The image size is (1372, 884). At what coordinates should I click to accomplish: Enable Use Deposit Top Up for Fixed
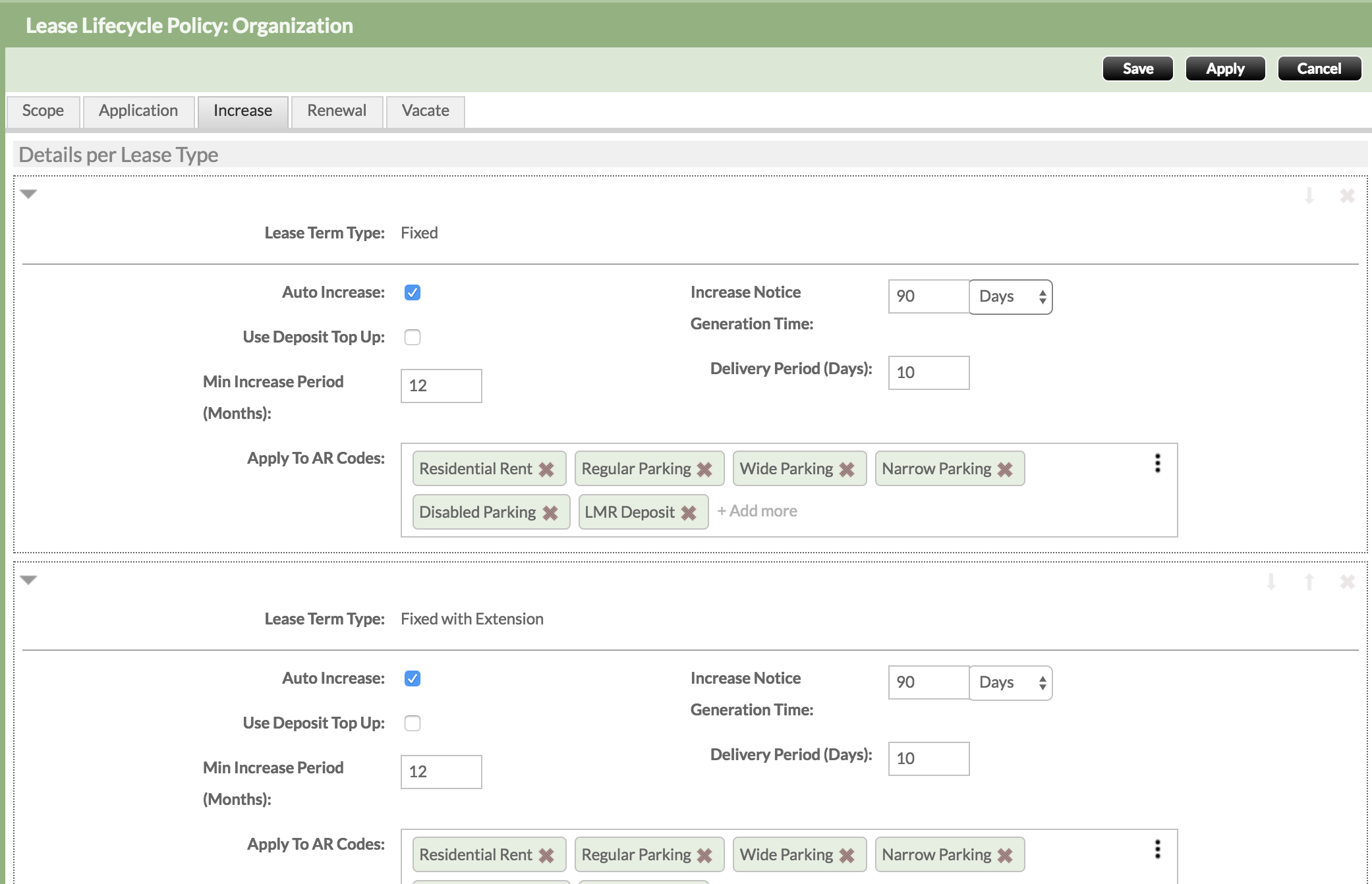(413, 337)
